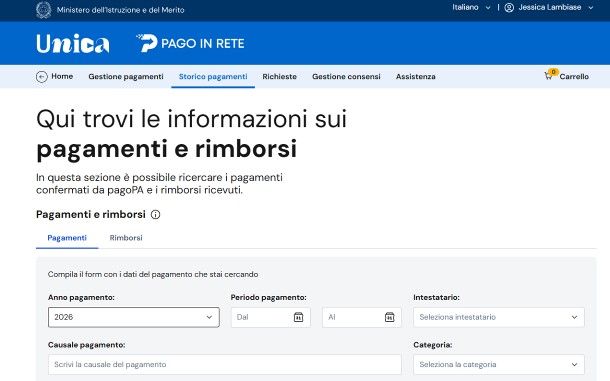Click the yellow cart count badge
Screen dimensions: 610x381
[x=553, y=72]
